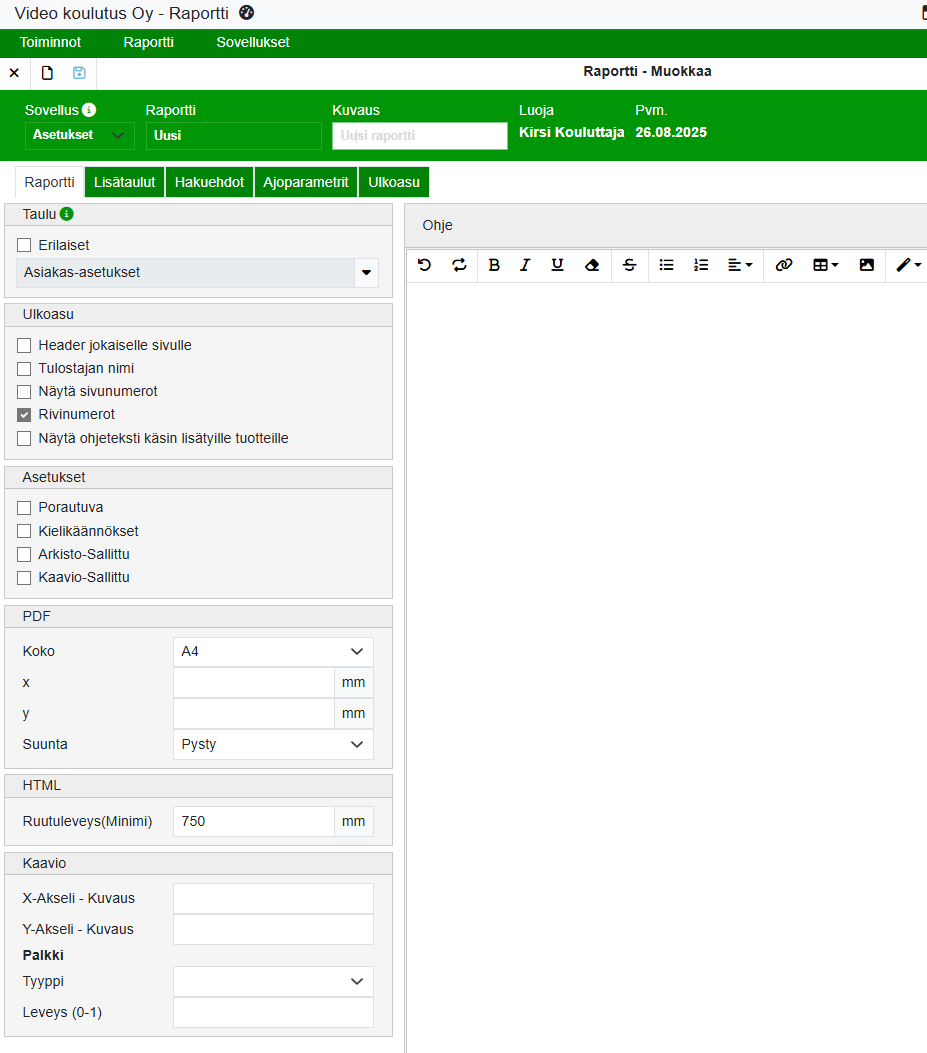927x1053 pixels.
Task: Click the Kuvaus description input field
Action: point(420,136)
